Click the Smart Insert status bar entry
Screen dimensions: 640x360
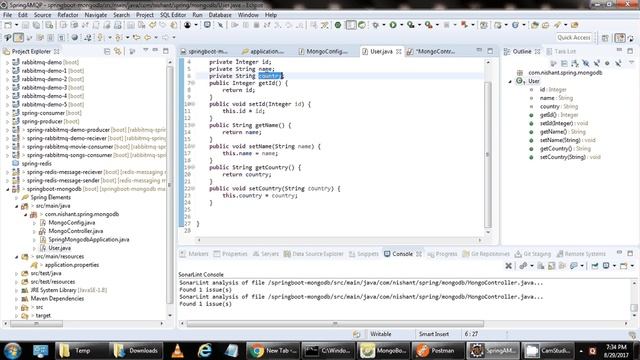coord(434,334)
